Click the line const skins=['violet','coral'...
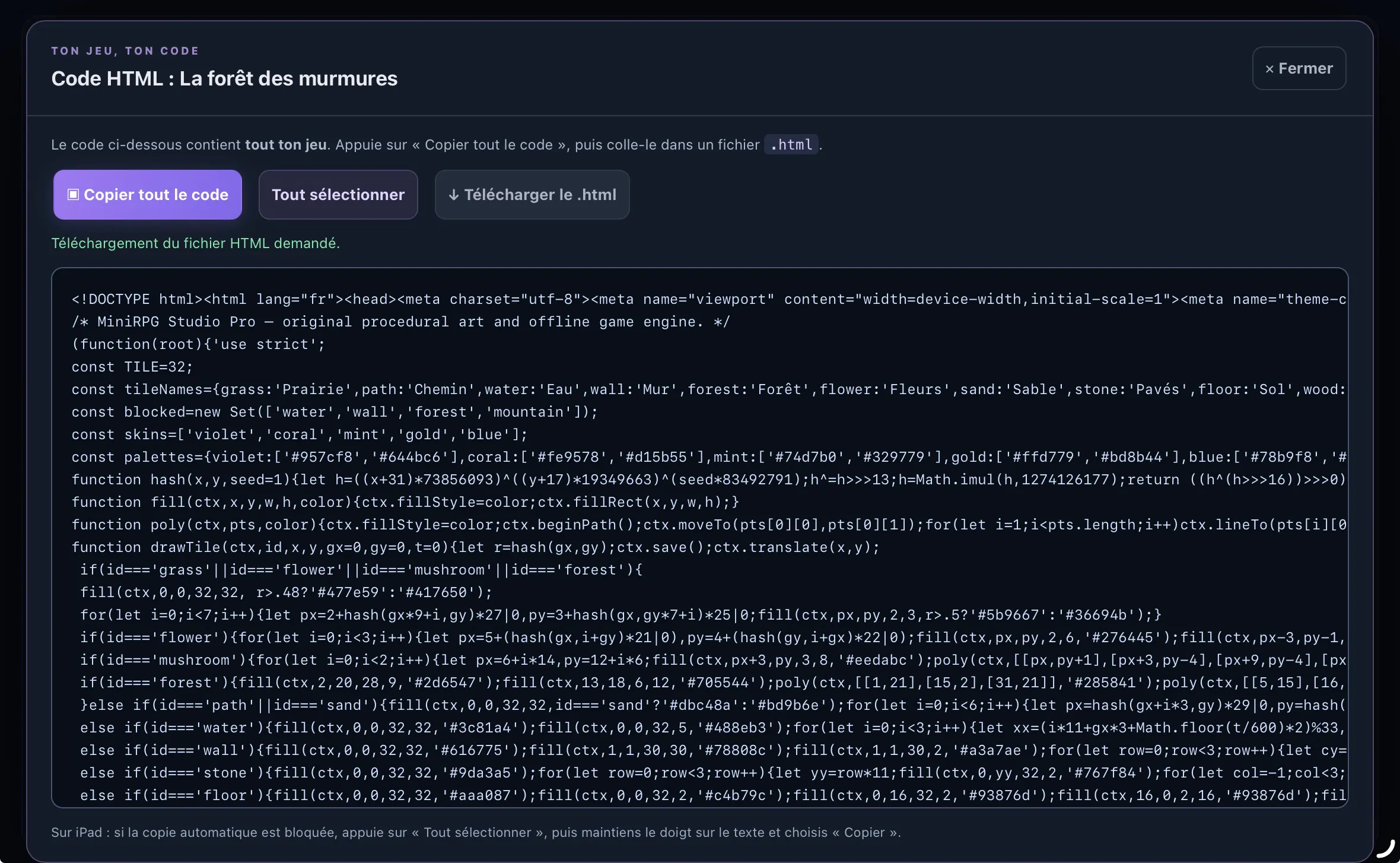This screenshot has height=863, width=1400. click(300, 434)
